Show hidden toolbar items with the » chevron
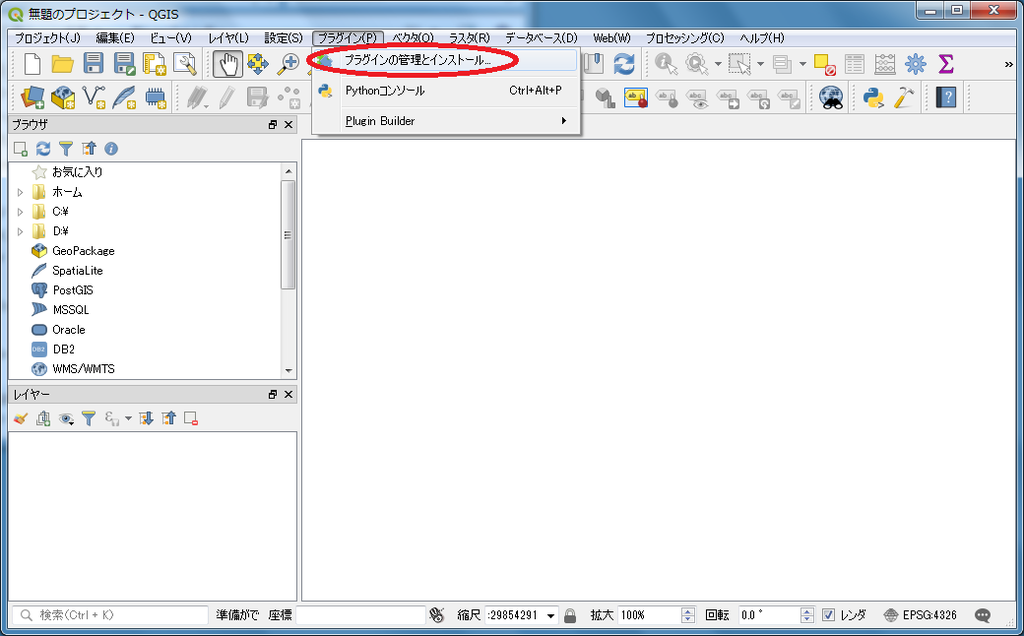The image size is (1024, 636). [x=1009, y=64]
